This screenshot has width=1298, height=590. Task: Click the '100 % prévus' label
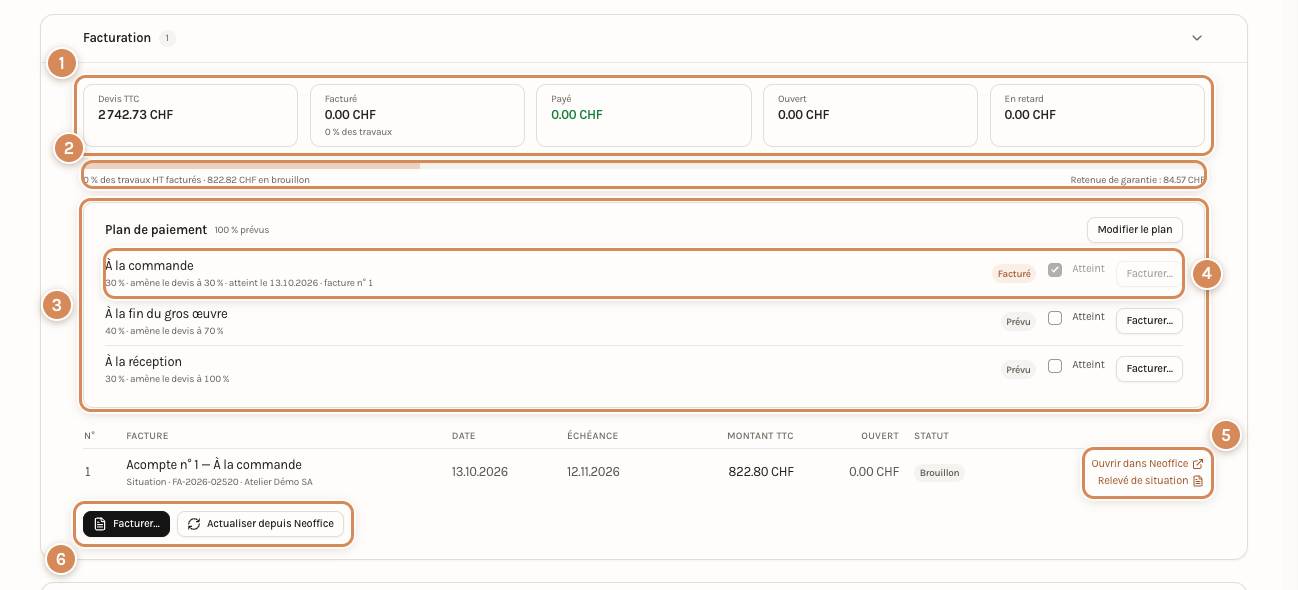241,230
